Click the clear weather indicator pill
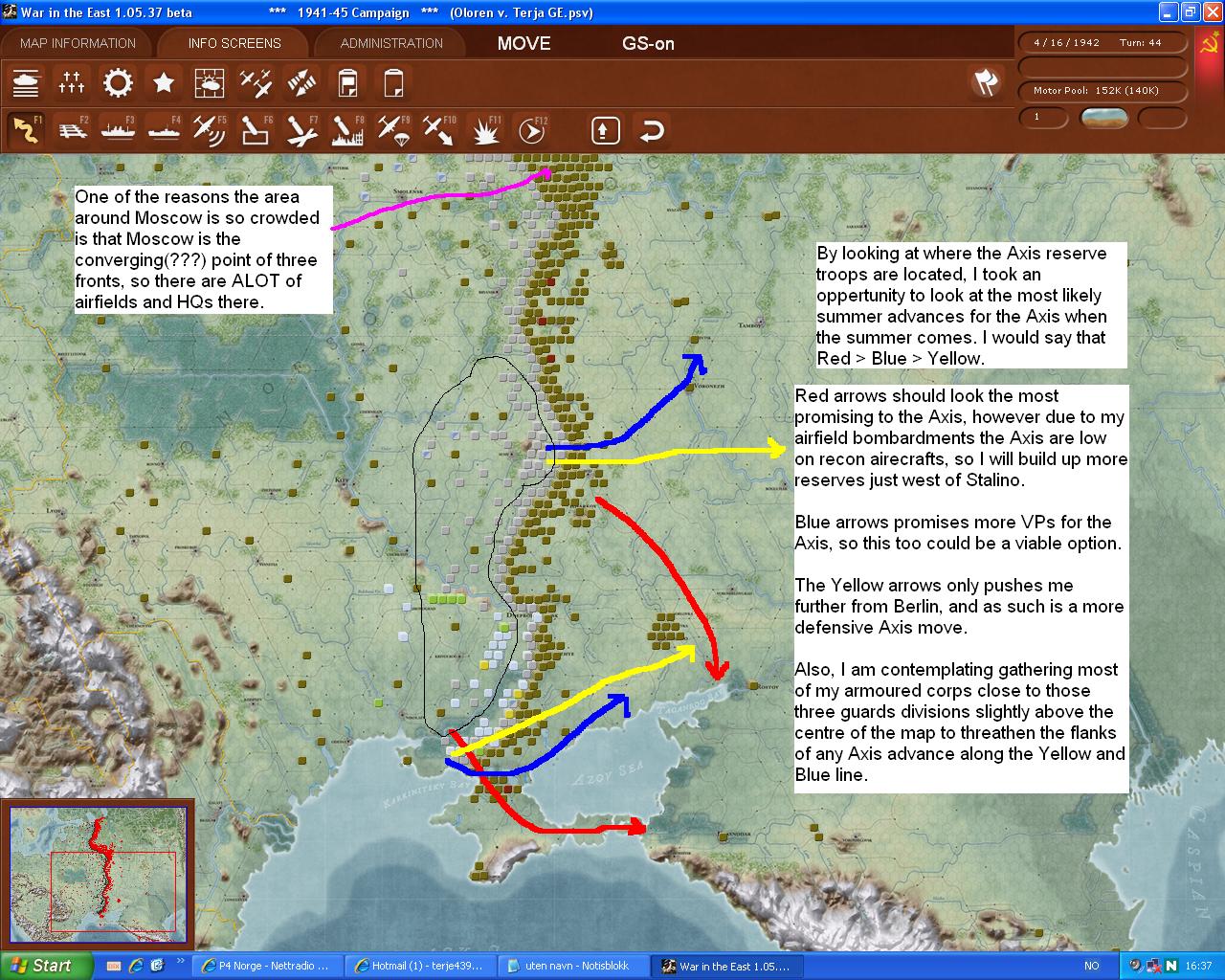This screenshot has width=1225, height=980. pyautogui.click(x=1103, y=117)
